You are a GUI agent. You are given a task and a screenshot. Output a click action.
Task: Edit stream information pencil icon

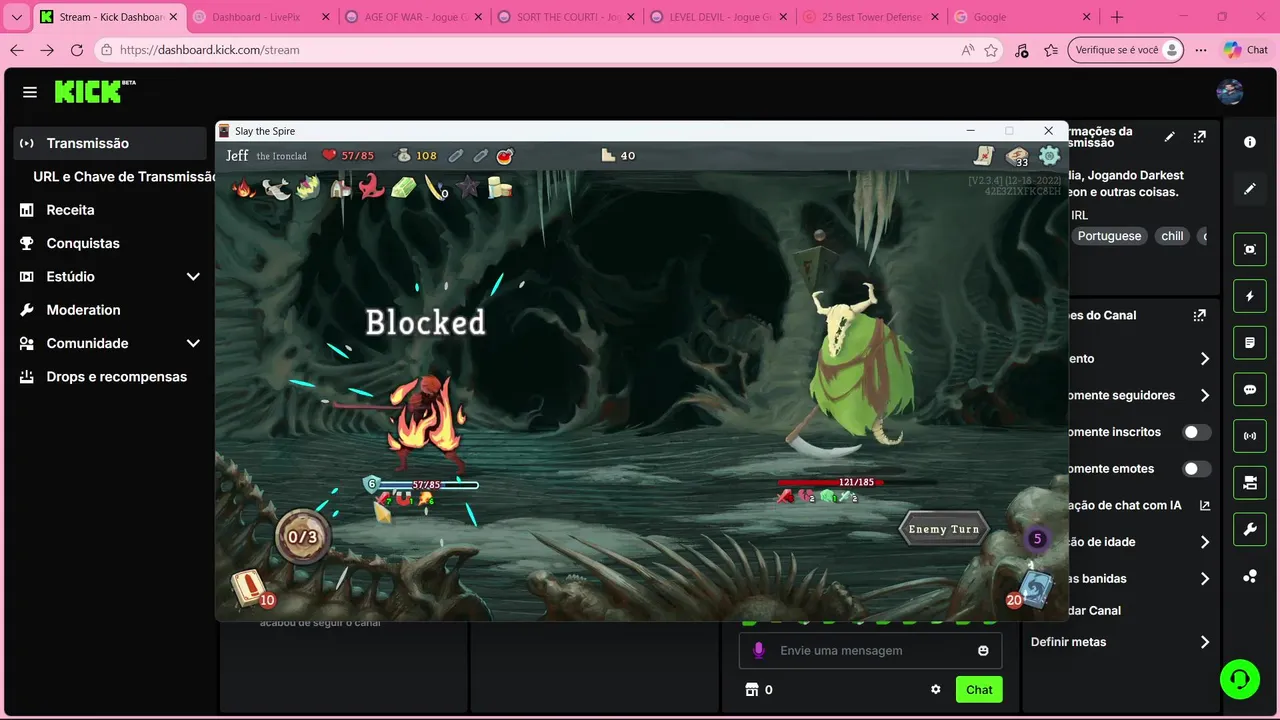click(1170, 136)
